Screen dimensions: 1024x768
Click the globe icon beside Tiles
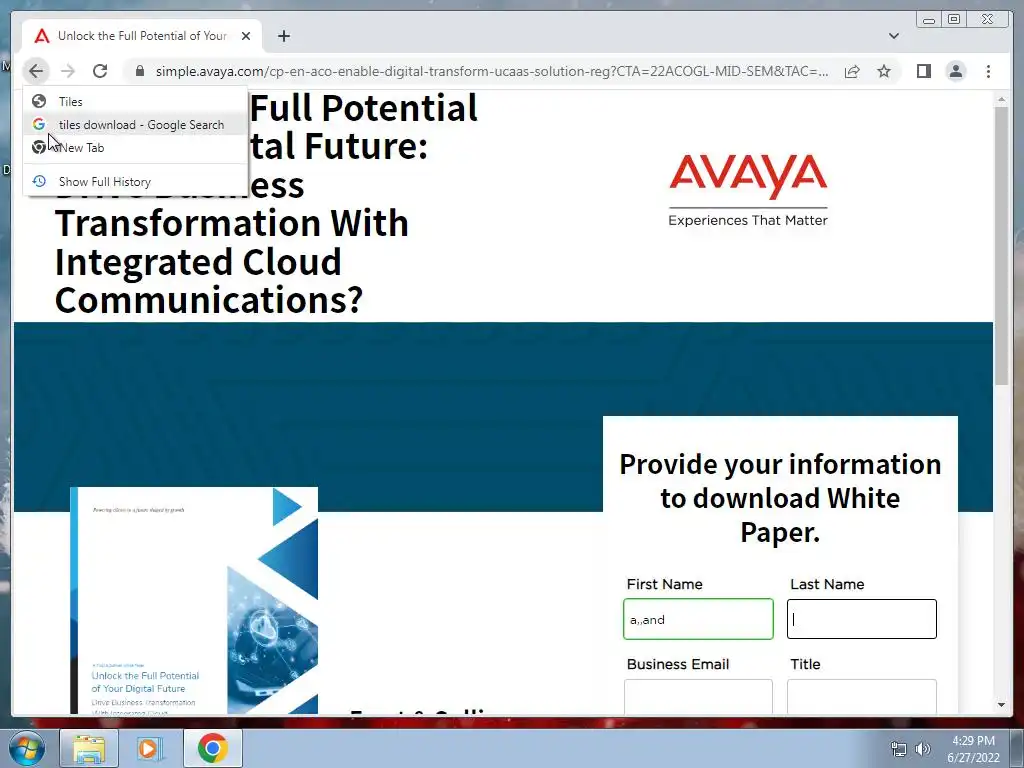point(39,101)
